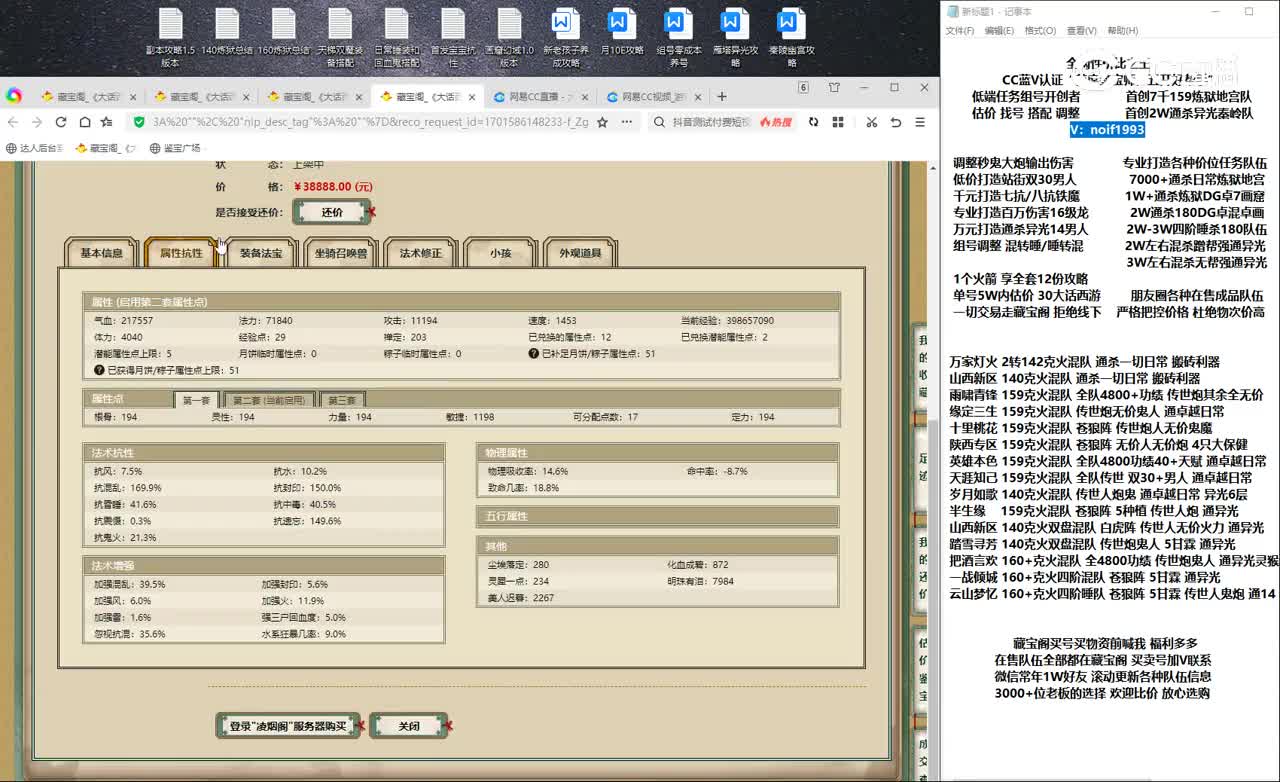
Task: Open desktop file 天梯双魔装备搭配
Action: [340, 38]
